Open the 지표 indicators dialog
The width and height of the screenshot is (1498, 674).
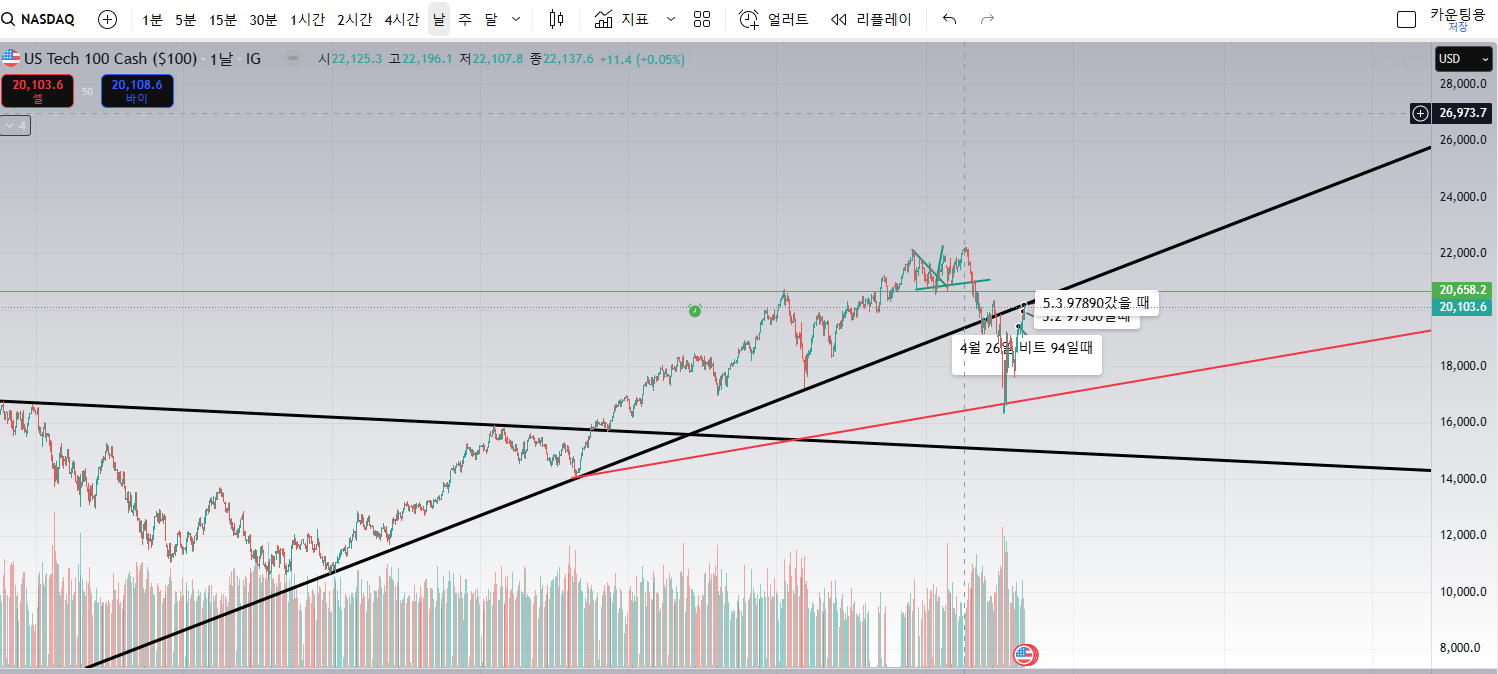[621, 19]
